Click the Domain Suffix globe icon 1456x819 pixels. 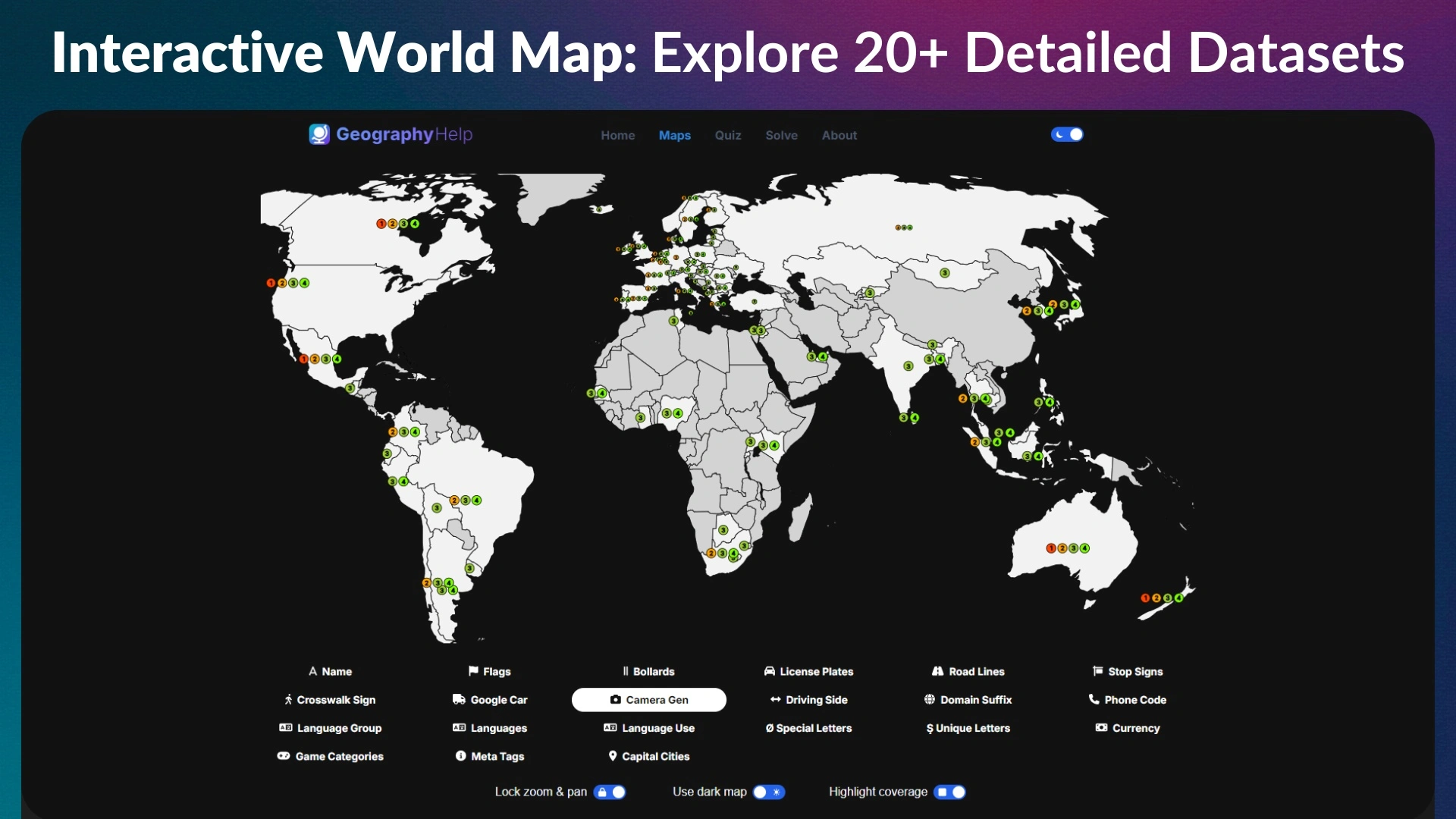[x=930, y=699]
